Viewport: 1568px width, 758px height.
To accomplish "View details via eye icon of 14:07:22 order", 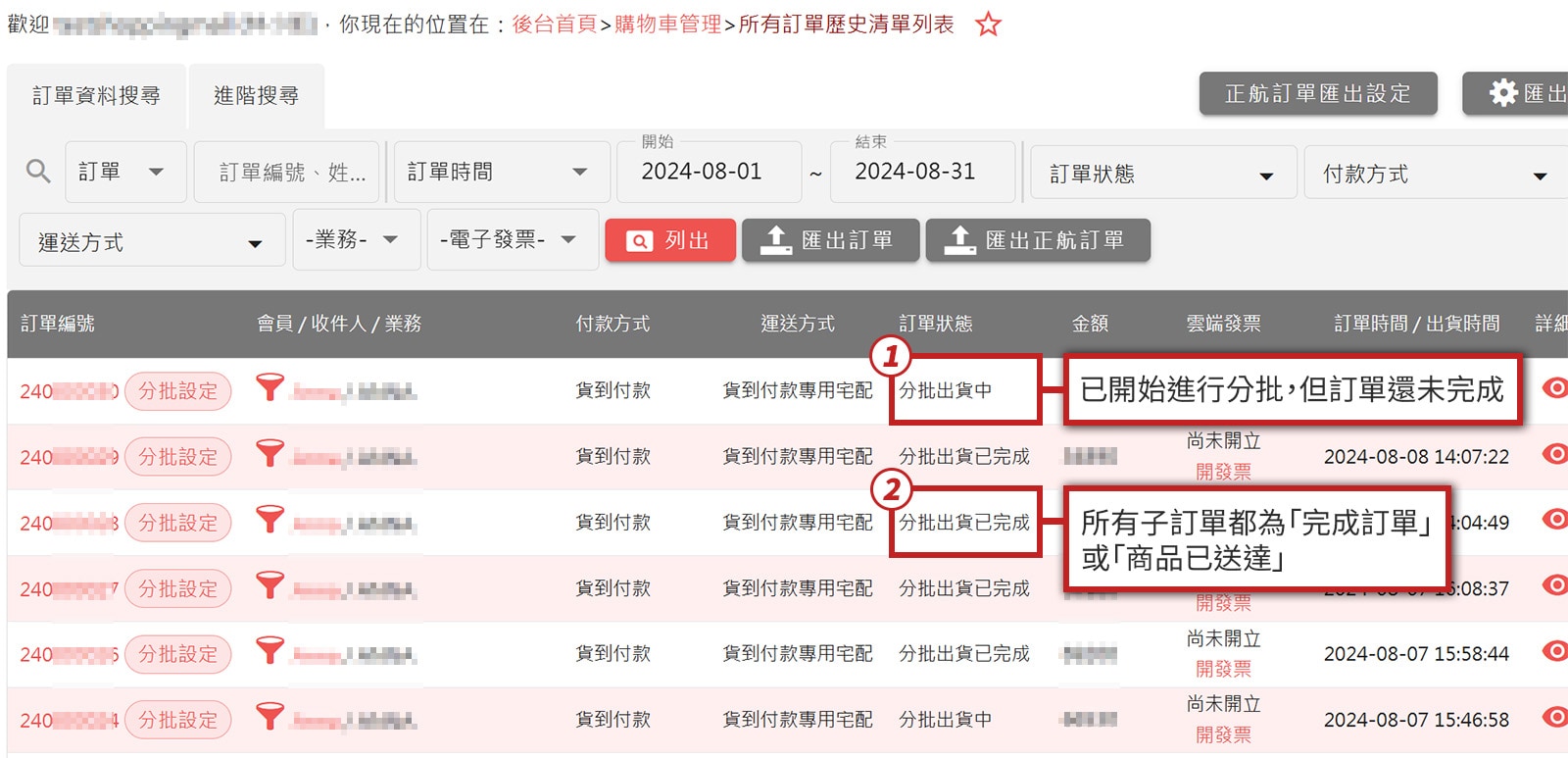I will (1554, 453).
